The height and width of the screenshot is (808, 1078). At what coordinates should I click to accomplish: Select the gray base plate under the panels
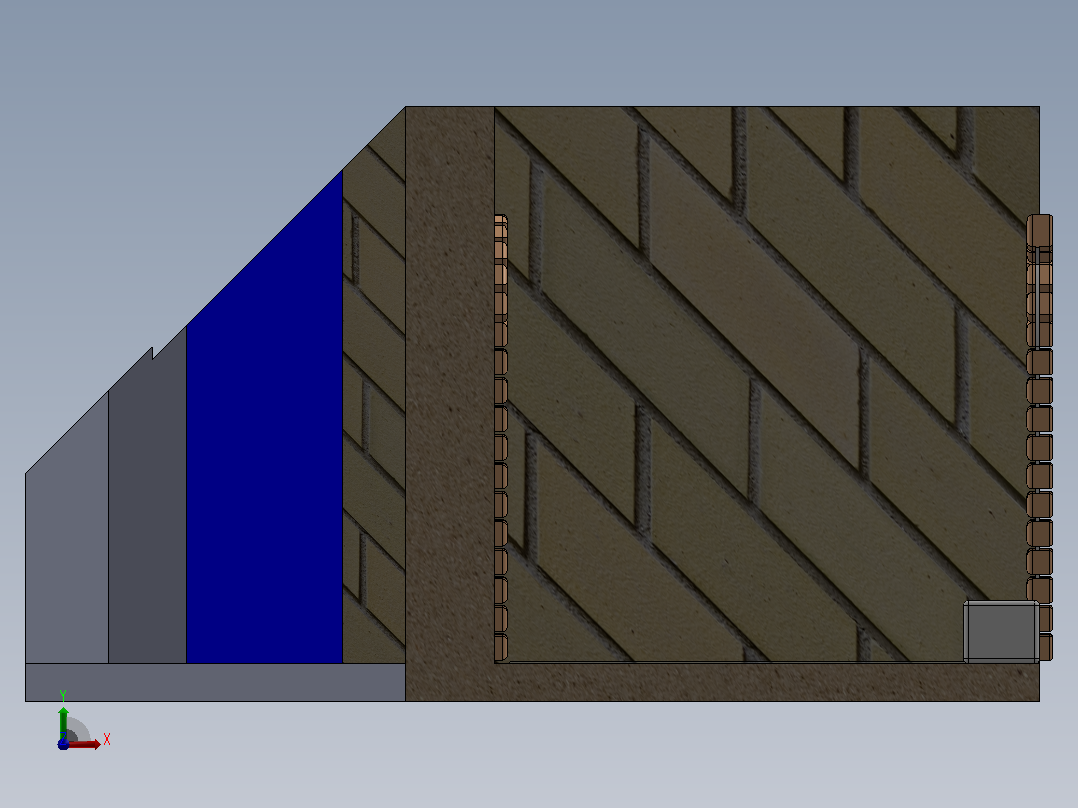(215, 682)
